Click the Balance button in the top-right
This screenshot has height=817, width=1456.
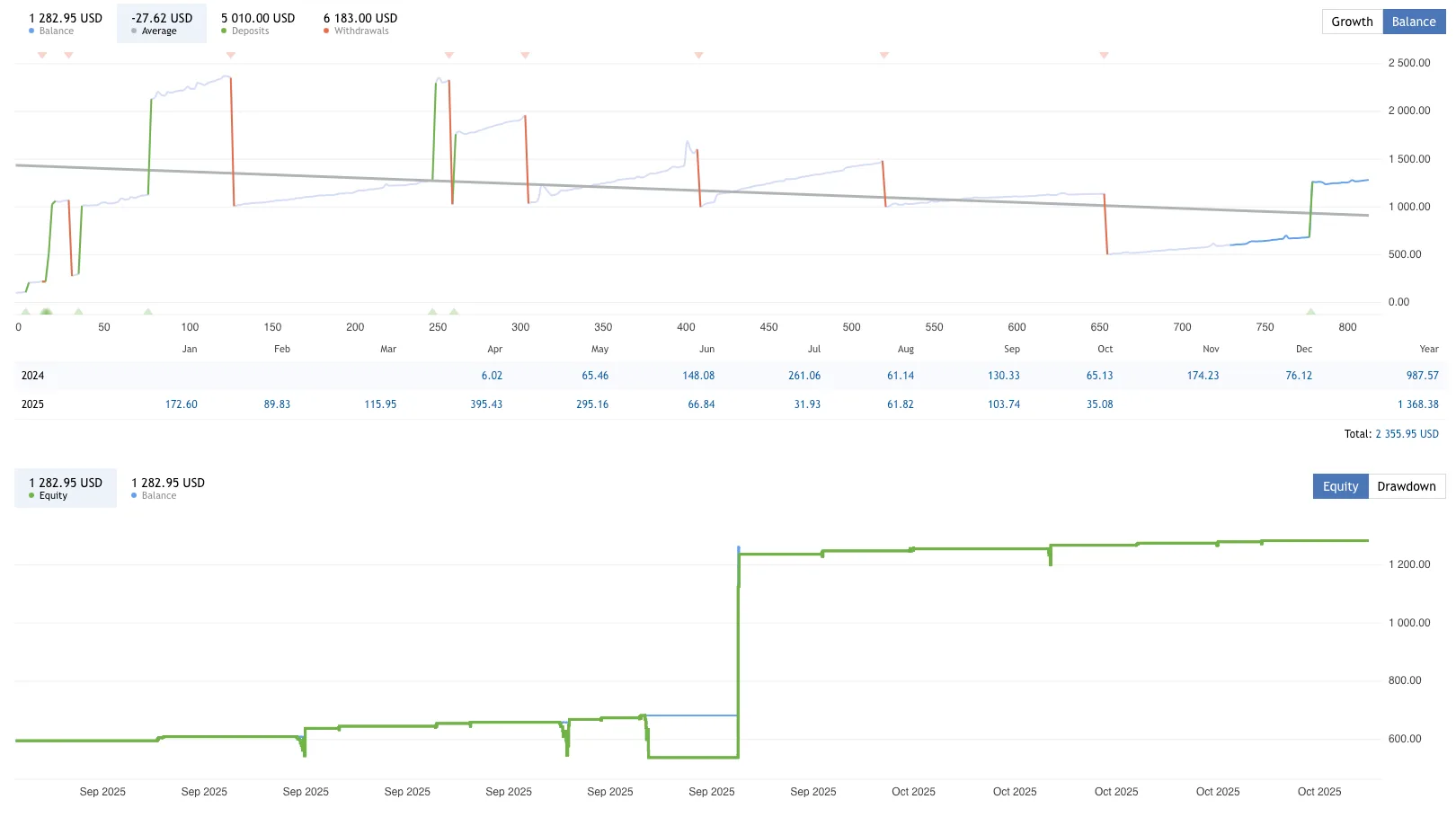tap(1414, 21)
